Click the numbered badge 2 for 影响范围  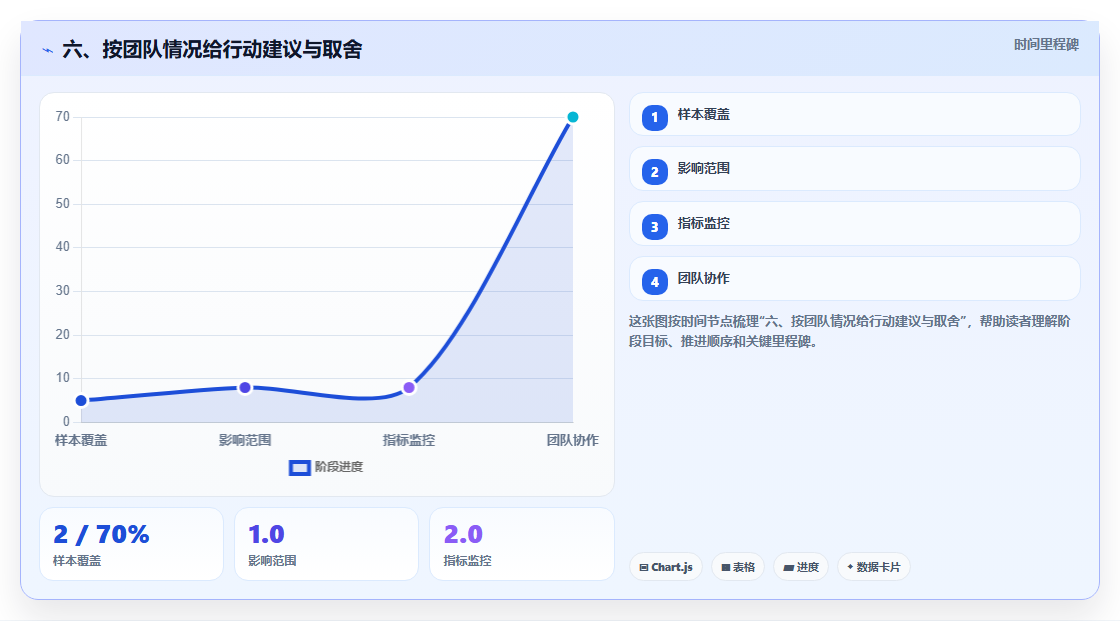pos(654,172)
